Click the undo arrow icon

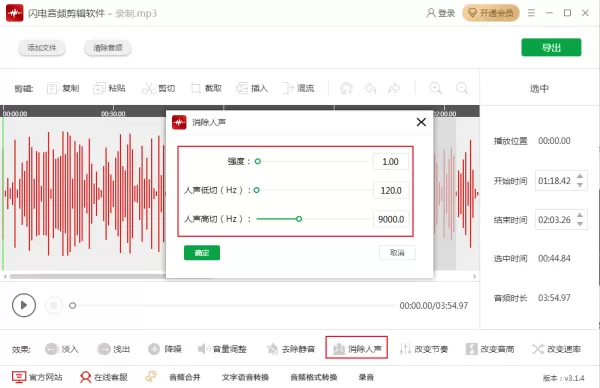point(370,88)
